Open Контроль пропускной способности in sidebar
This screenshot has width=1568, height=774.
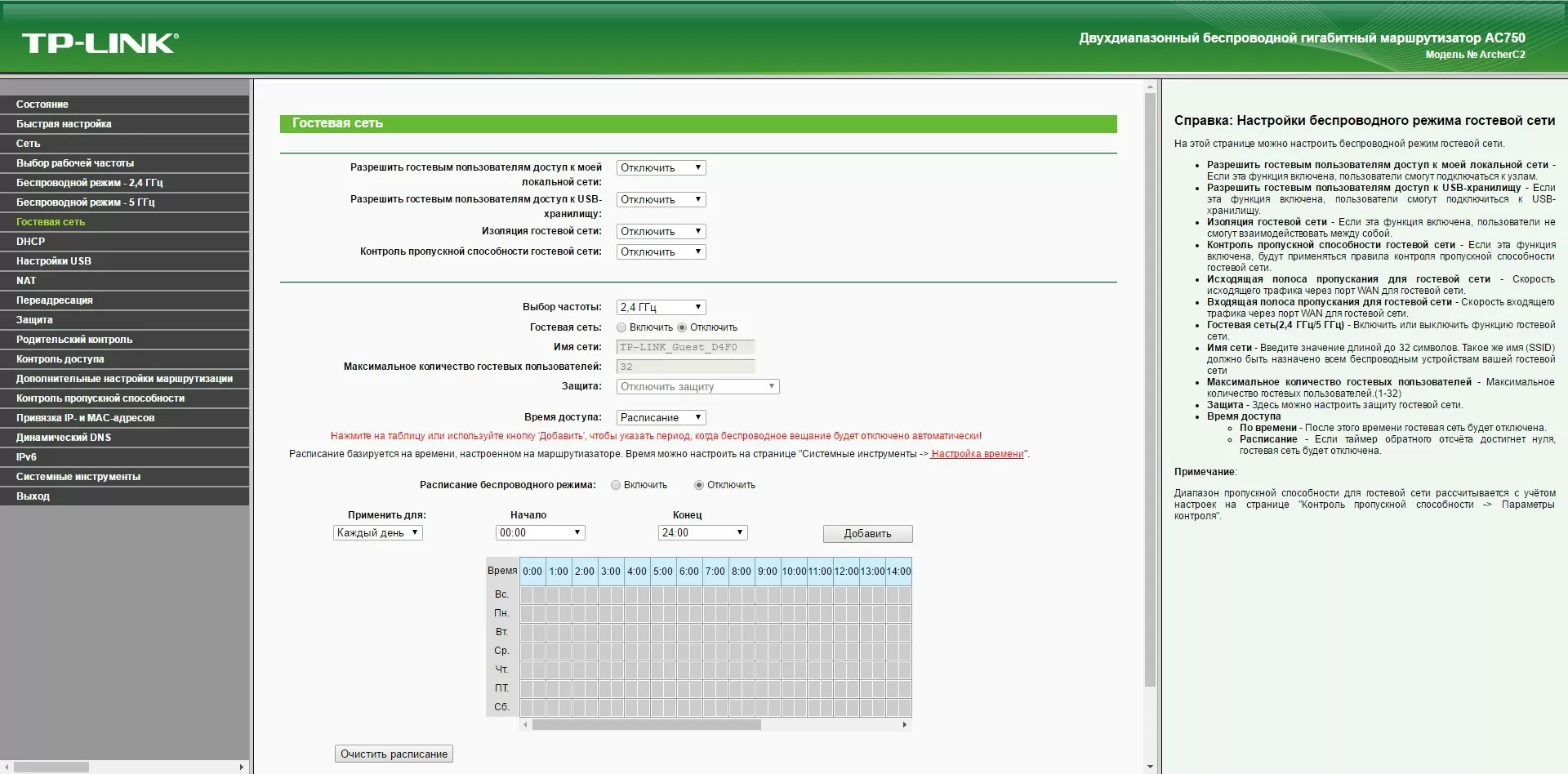click(x=124, y=398)
